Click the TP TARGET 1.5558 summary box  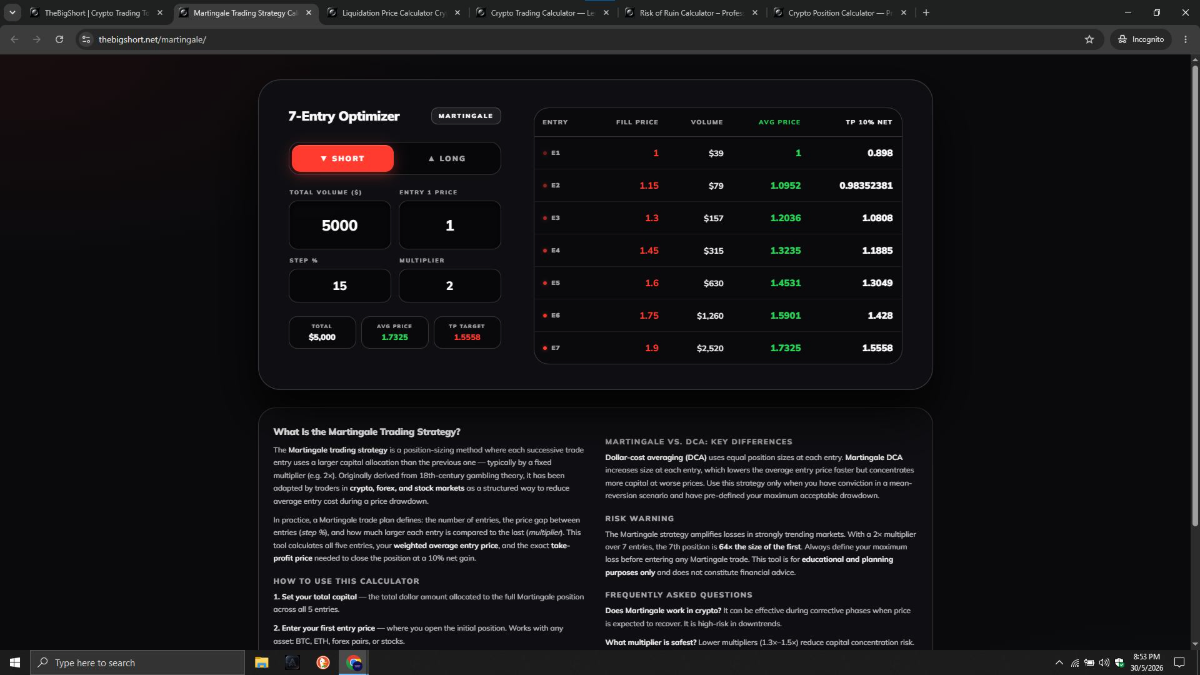(x=467, y=332)
